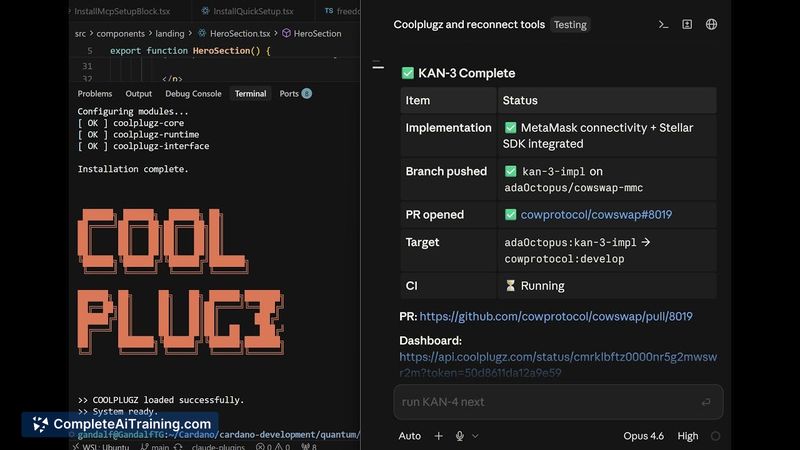Viewport: 800px width, 450px height.
Task: Click the 'coolplugz-core' terminal line
Action: (x=131, y=123)
